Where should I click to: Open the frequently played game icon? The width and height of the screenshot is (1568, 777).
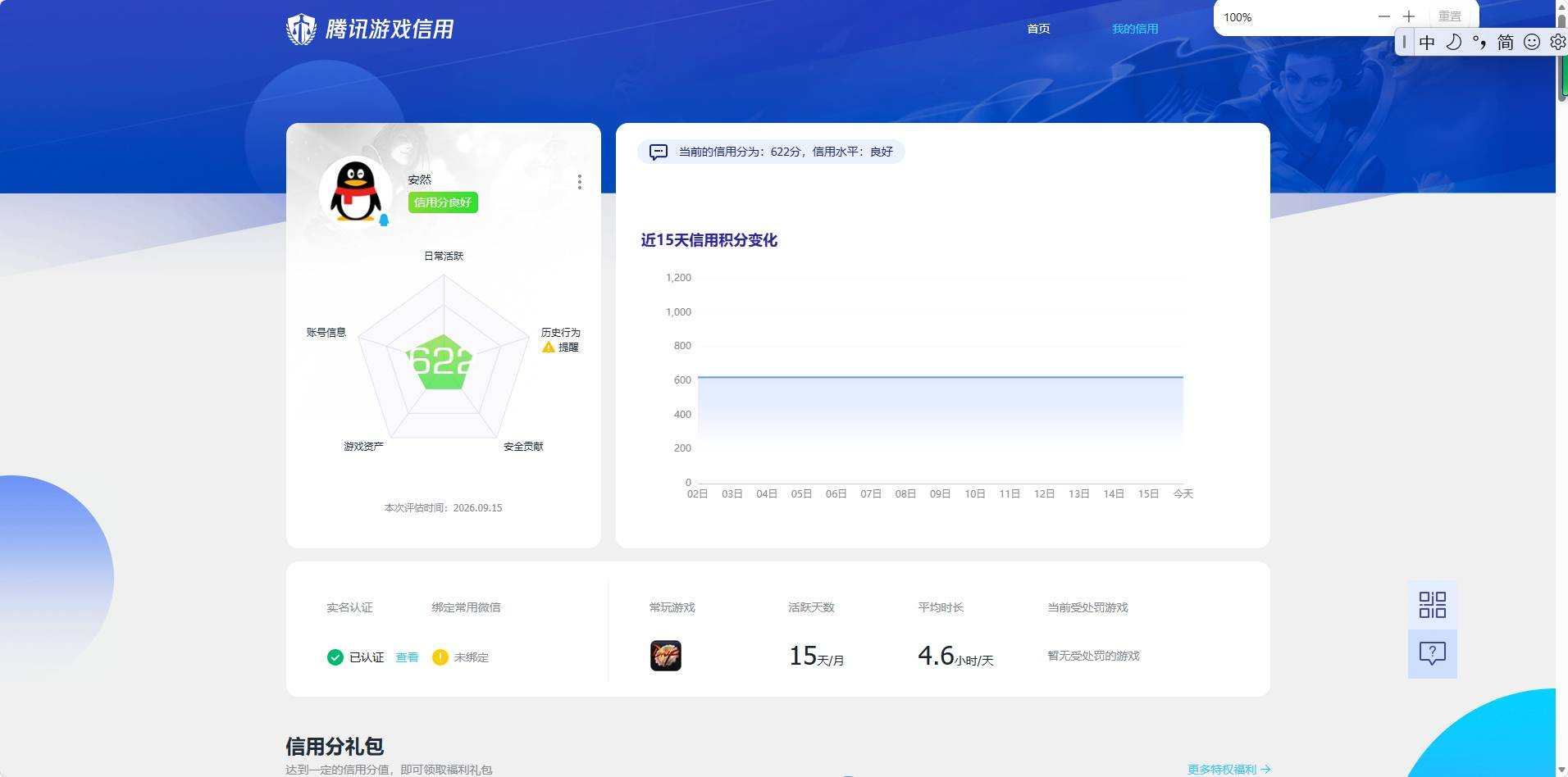[666, 656]
